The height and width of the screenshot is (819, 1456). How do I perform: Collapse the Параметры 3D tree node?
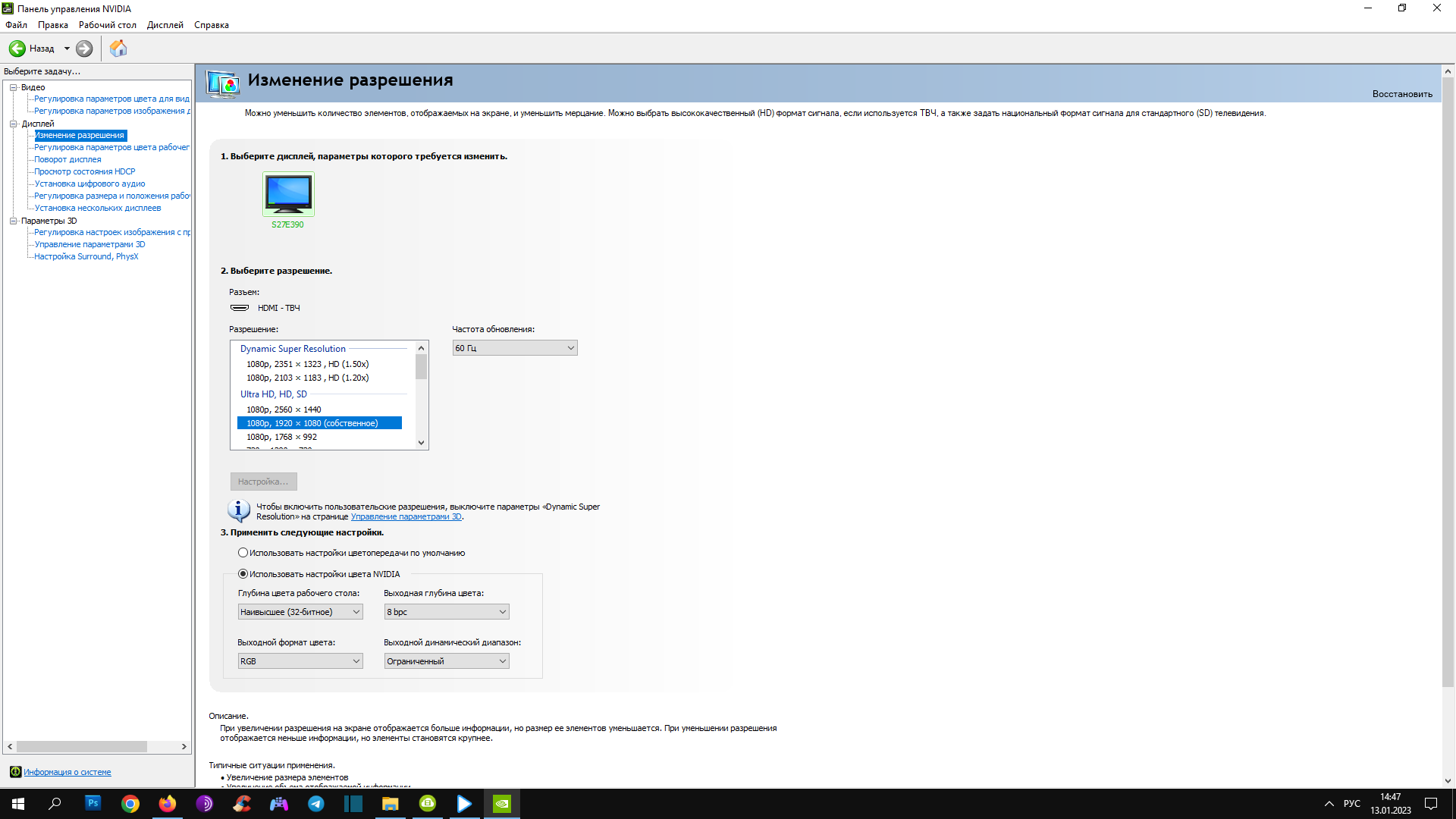pyautogui.click(x=13, y=221)
